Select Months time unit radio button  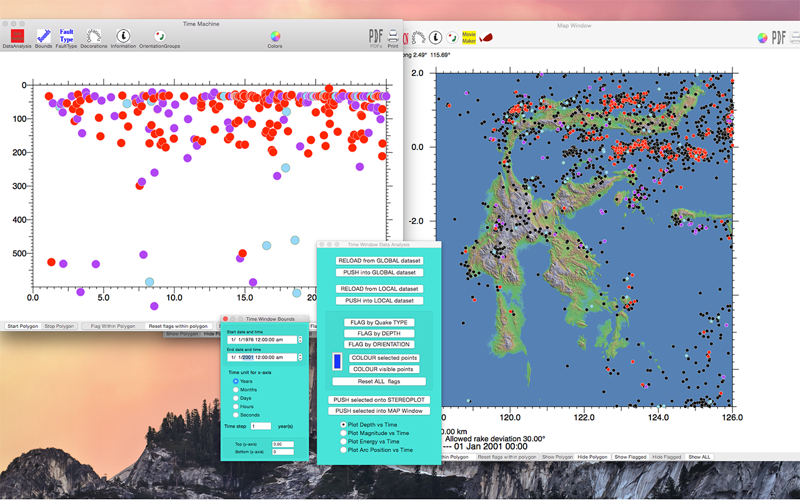pyautogui.click(x=236, y=390)
